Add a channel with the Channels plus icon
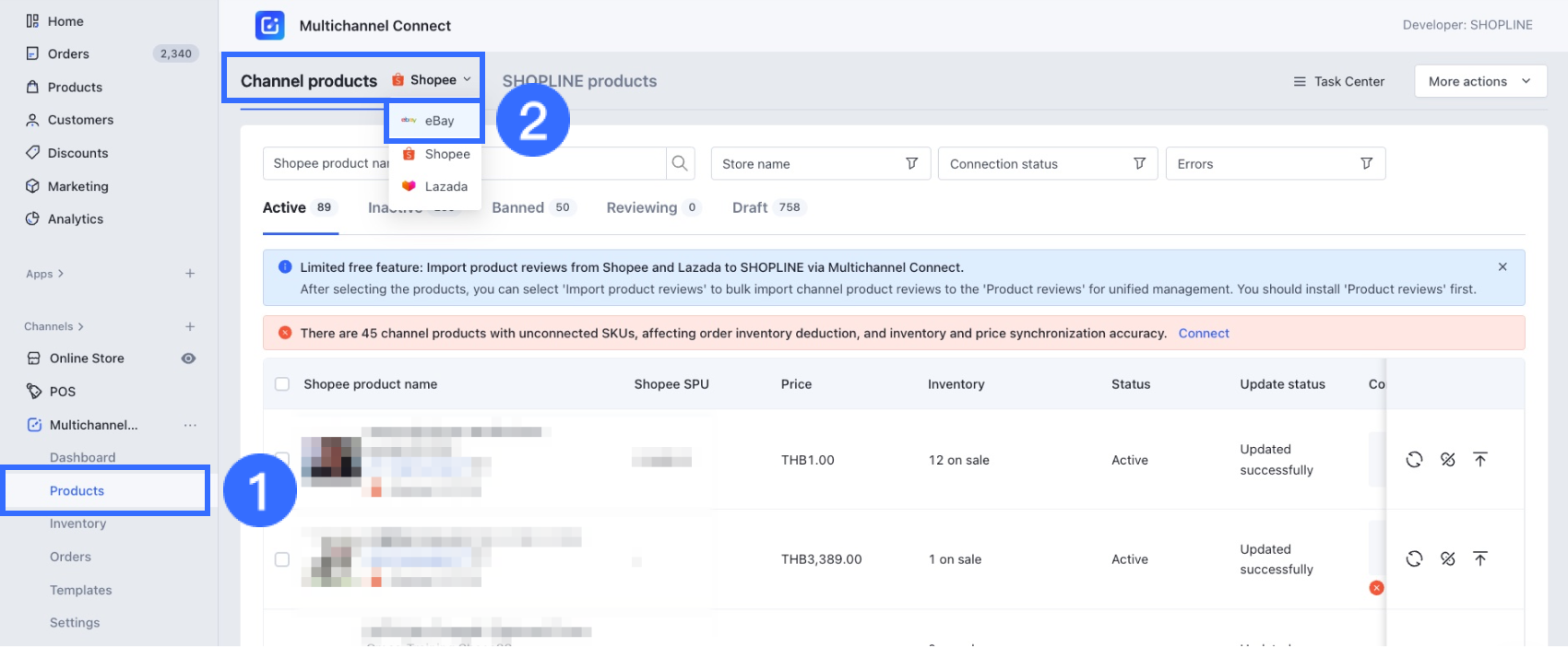This screenshot has height=647, width=1568. (190, 326)
